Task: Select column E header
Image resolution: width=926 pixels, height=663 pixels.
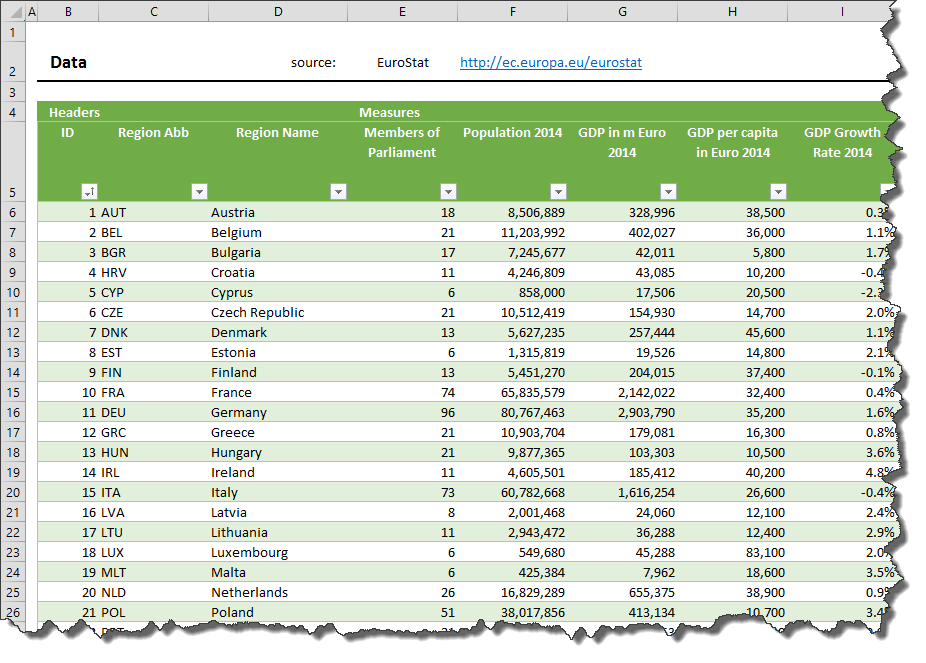Action: [x=402, y=11]
